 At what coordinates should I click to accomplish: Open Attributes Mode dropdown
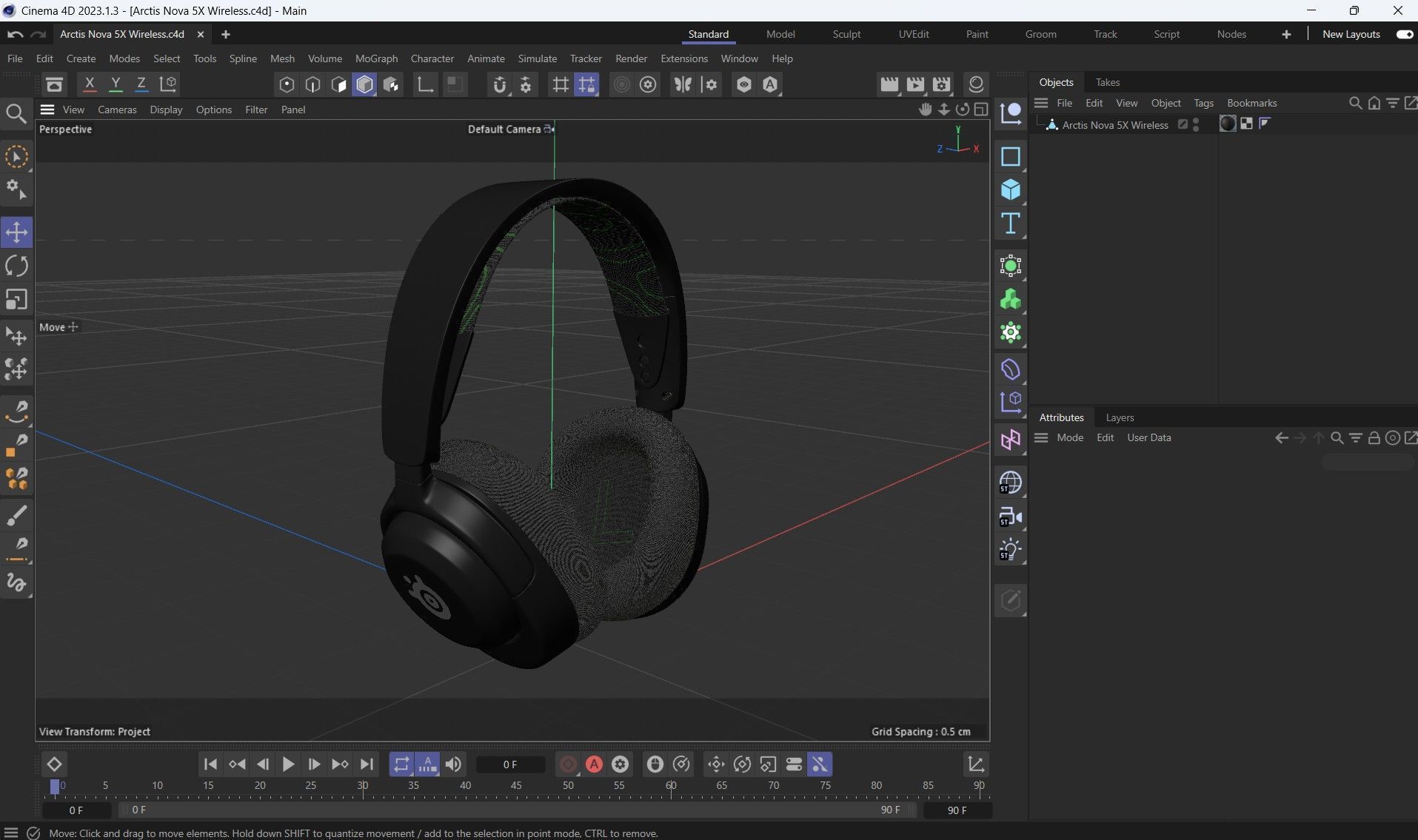[x=1070, y=437]
